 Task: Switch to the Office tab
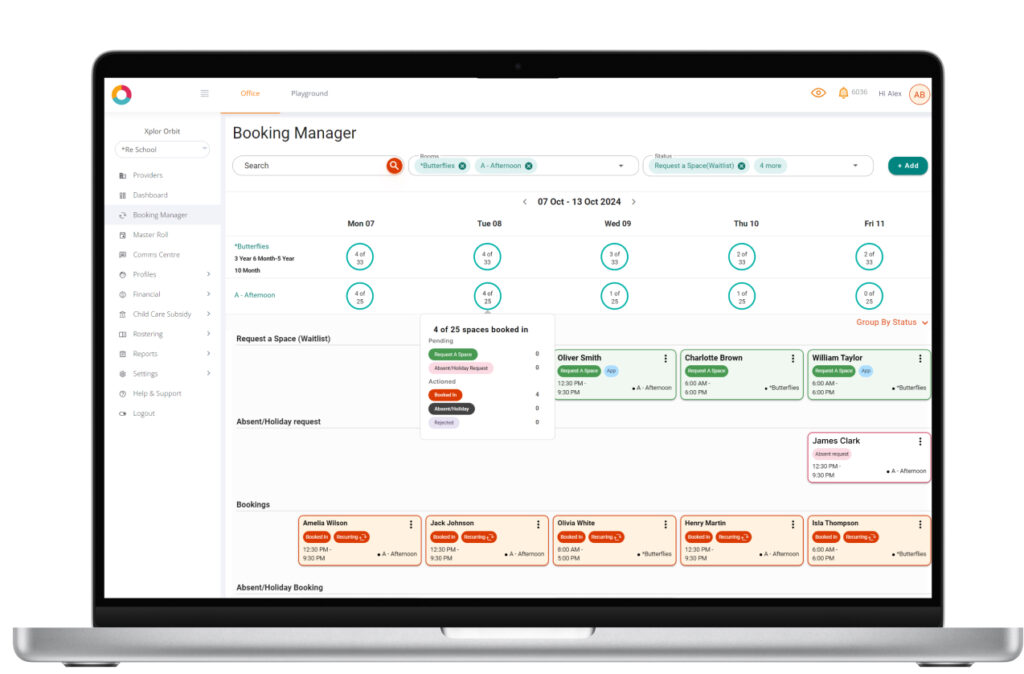(x=250, y=93)
